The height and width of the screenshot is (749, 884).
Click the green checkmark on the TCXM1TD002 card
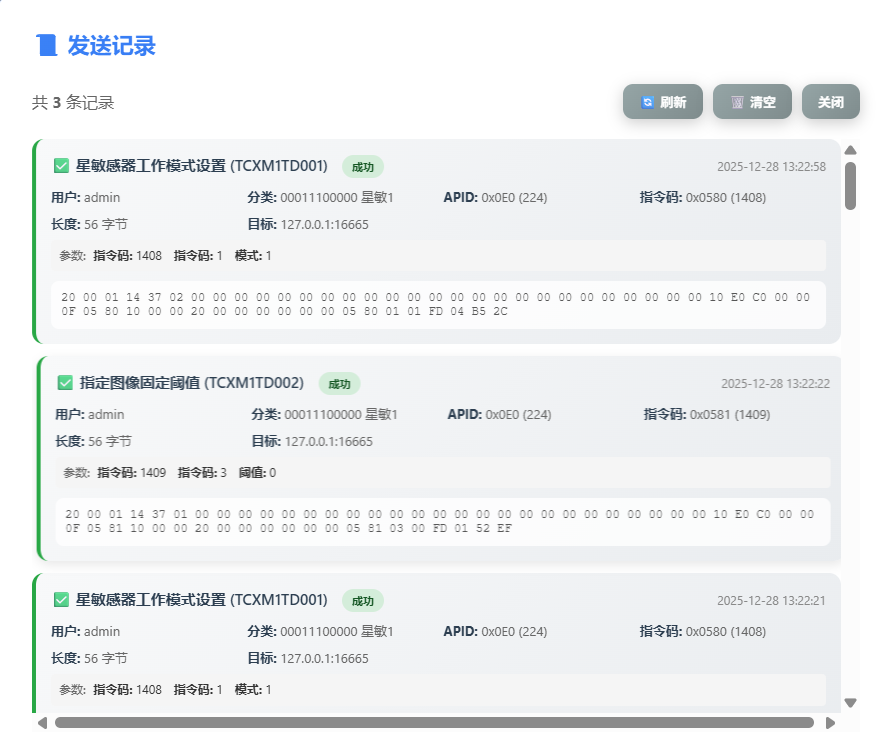point(62,383)
